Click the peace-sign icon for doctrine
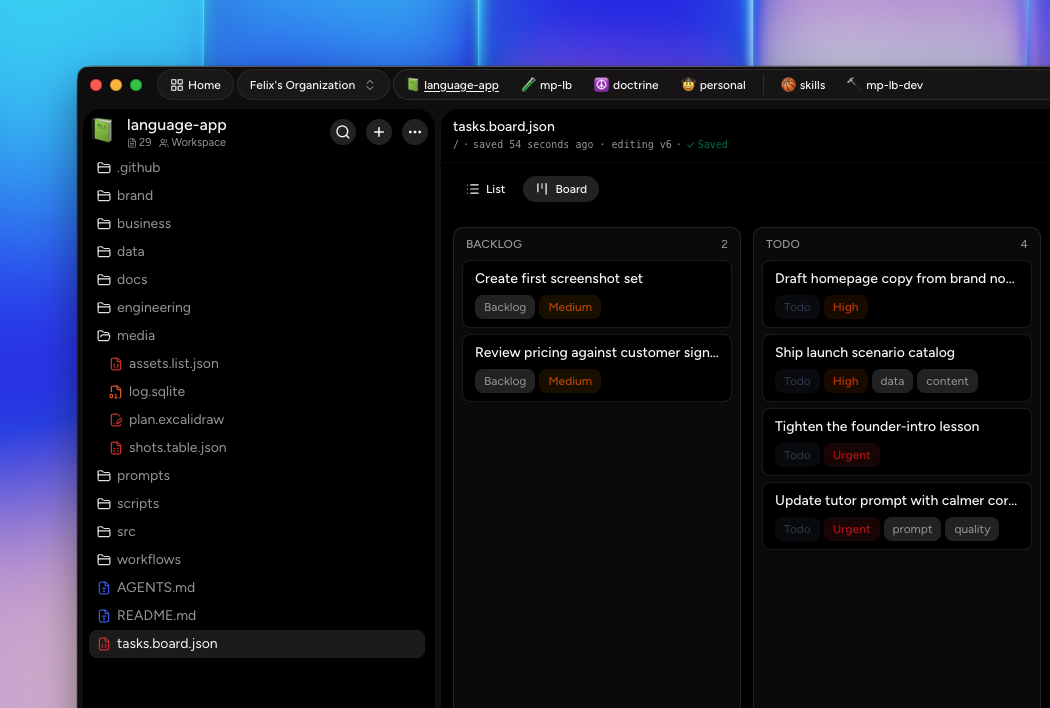The width and height of the screenshot is (1050, 708). 601,84
